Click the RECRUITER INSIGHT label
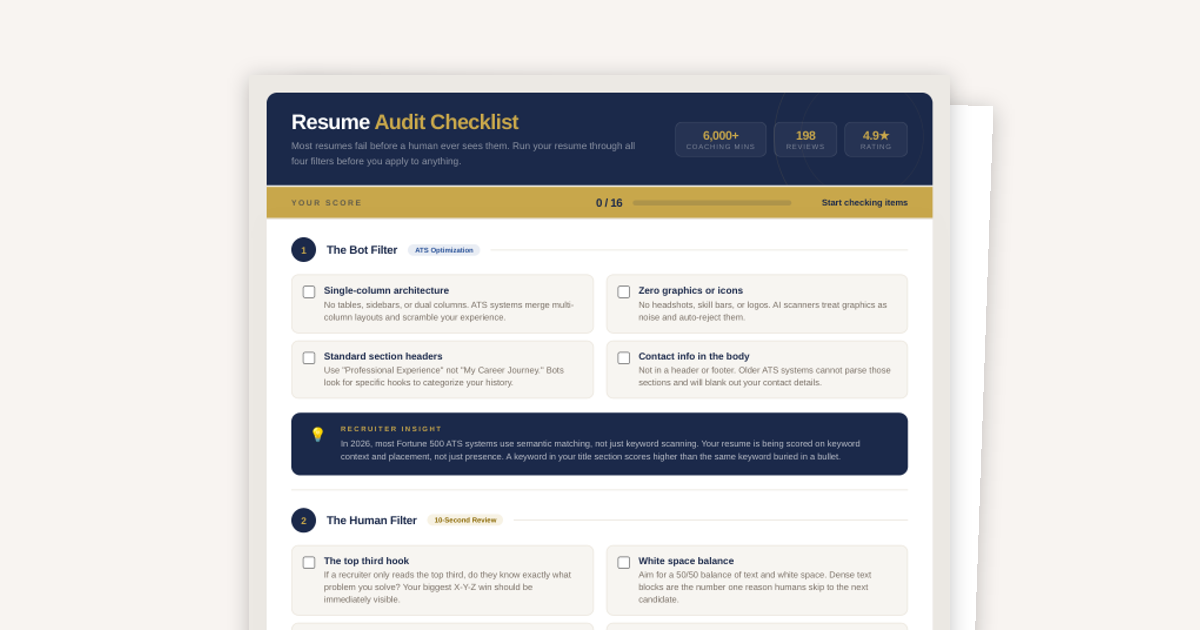The width and height of the screenshot is (1200, 630). point(391,429)
